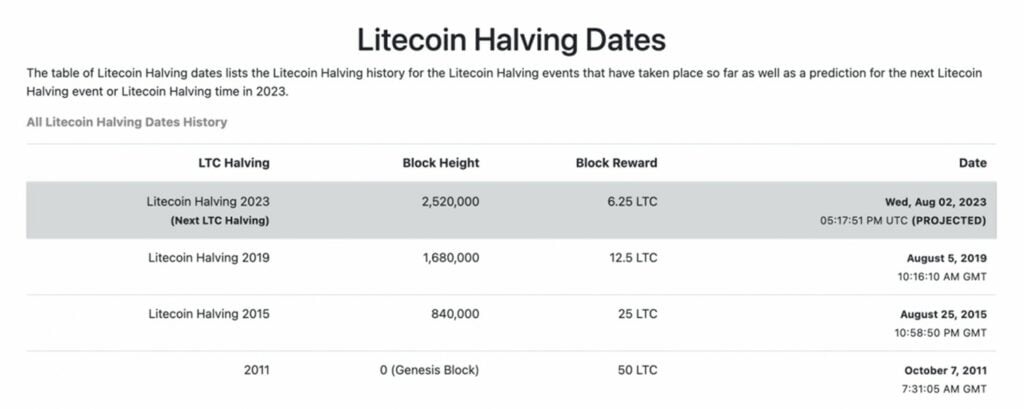Click the 1,680,000 block height cell
This screenshot has width=1024, height=409.
(451, 258)
